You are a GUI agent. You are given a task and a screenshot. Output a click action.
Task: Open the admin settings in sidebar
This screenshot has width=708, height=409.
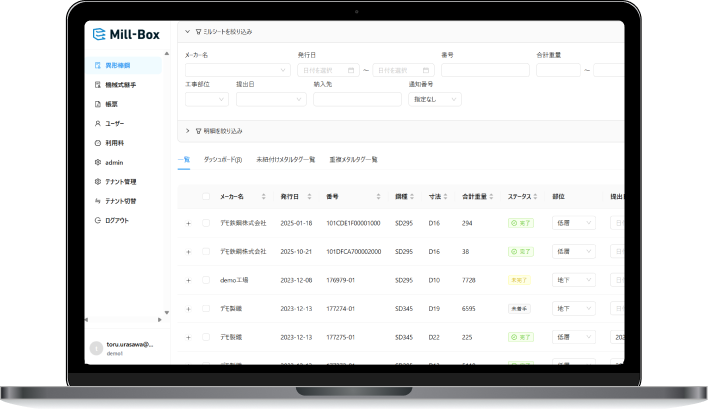[x=113, y=161]
